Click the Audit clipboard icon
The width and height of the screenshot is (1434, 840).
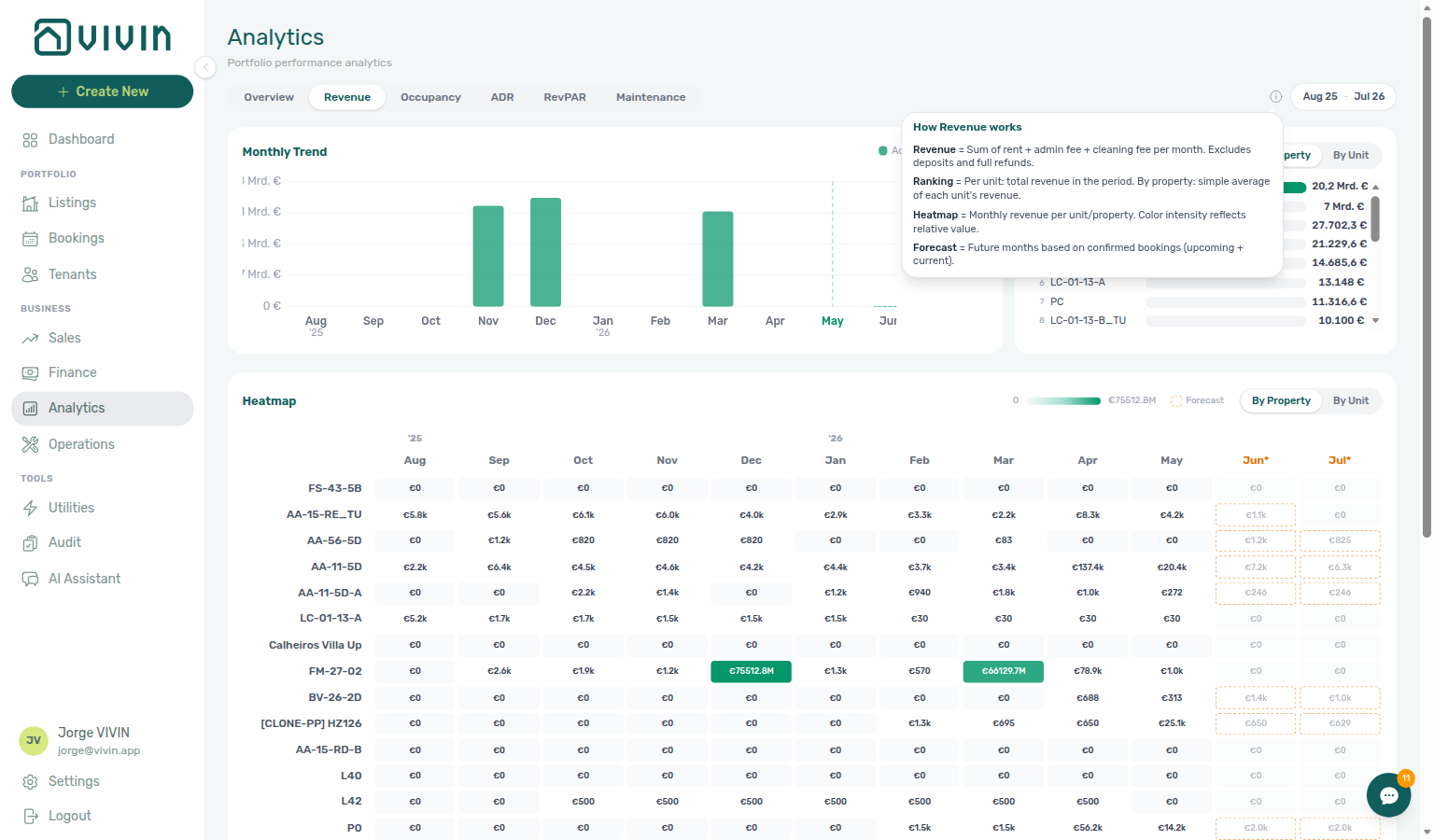(30, 543)
